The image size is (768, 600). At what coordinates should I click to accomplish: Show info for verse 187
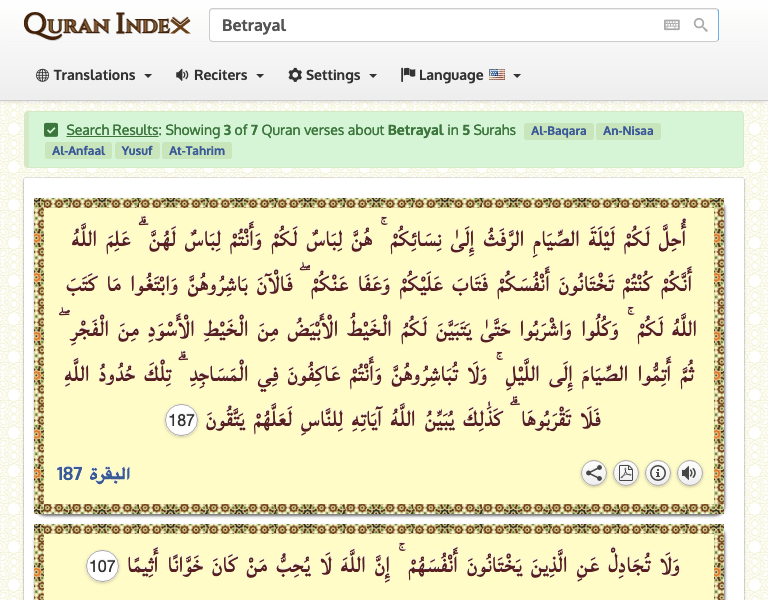click(657, 473)
